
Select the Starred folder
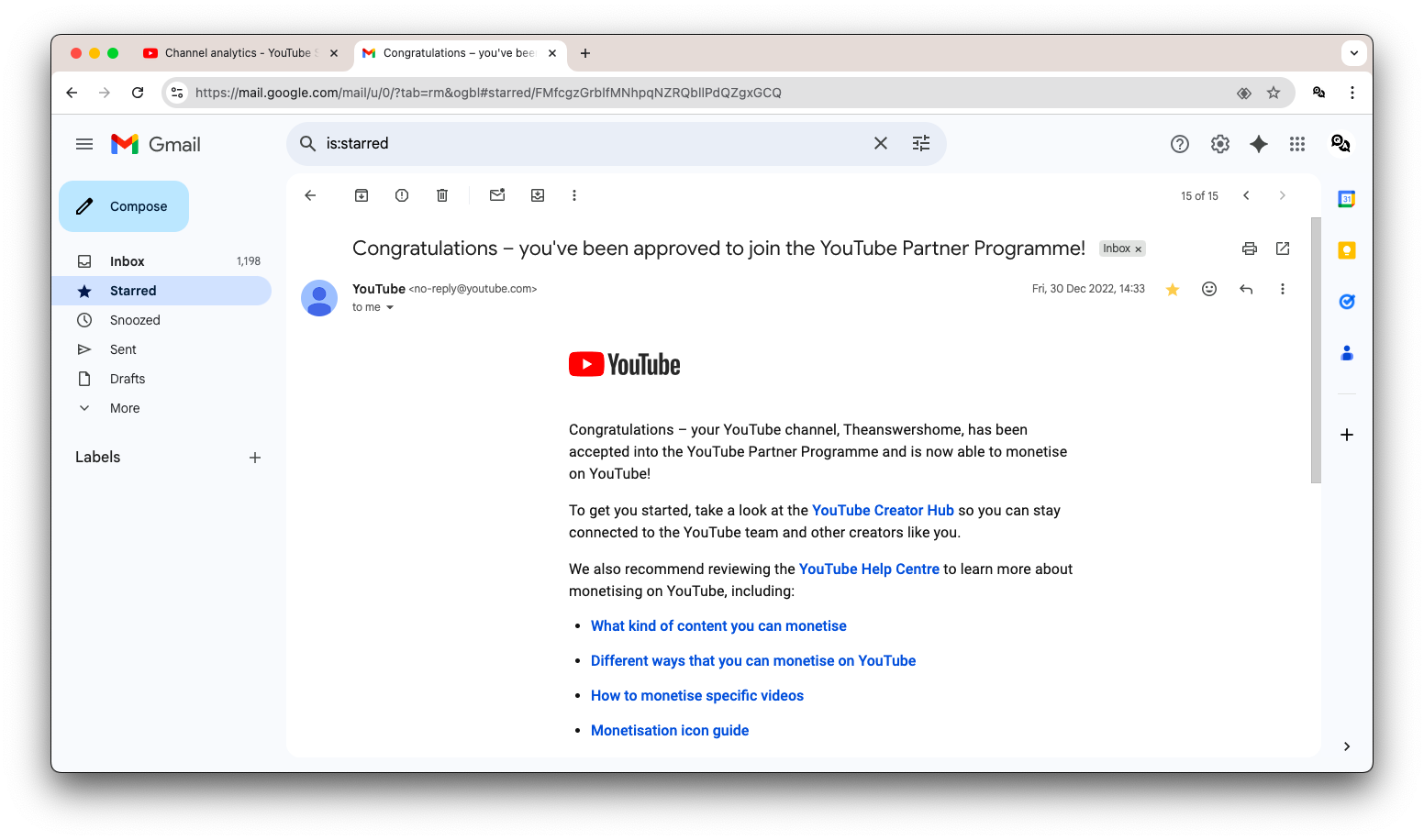161,291
